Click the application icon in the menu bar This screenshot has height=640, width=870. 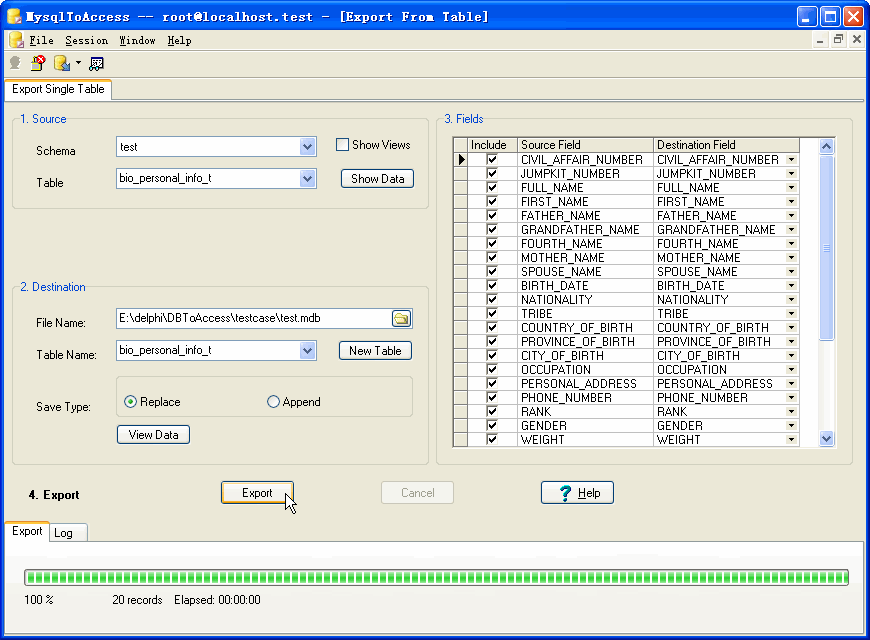coord(16,40)
